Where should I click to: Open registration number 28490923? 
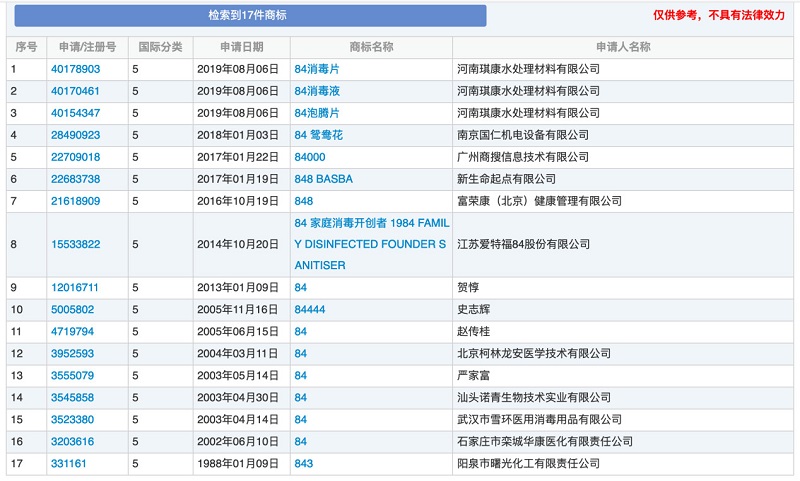(x=76, y=135)
